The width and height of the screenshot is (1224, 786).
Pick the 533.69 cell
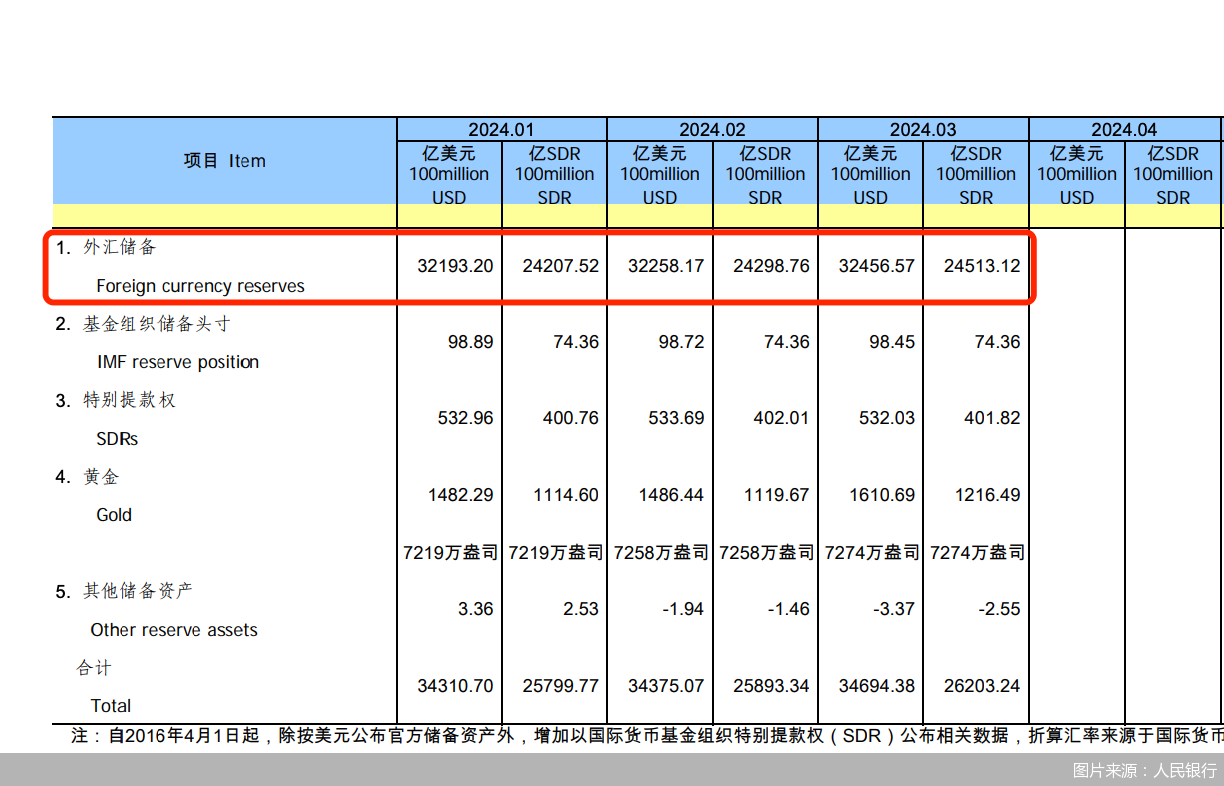[677, 418]
